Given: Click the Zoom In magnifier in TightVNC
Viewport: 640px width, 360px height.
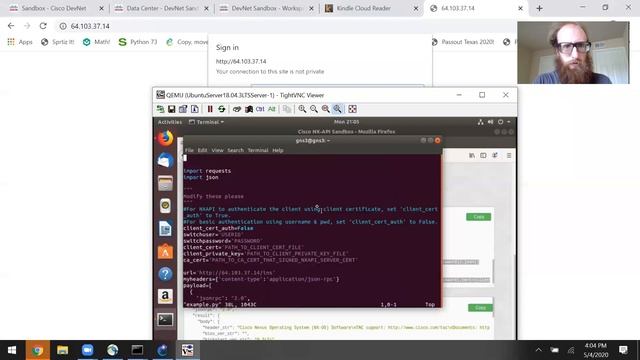Looking at the screenshot, I should [302, 109].
